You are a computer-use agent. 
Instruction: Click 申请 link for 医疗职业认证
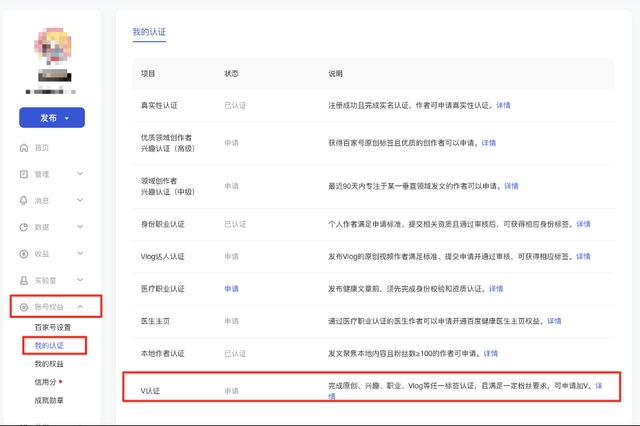click(231, 289)
